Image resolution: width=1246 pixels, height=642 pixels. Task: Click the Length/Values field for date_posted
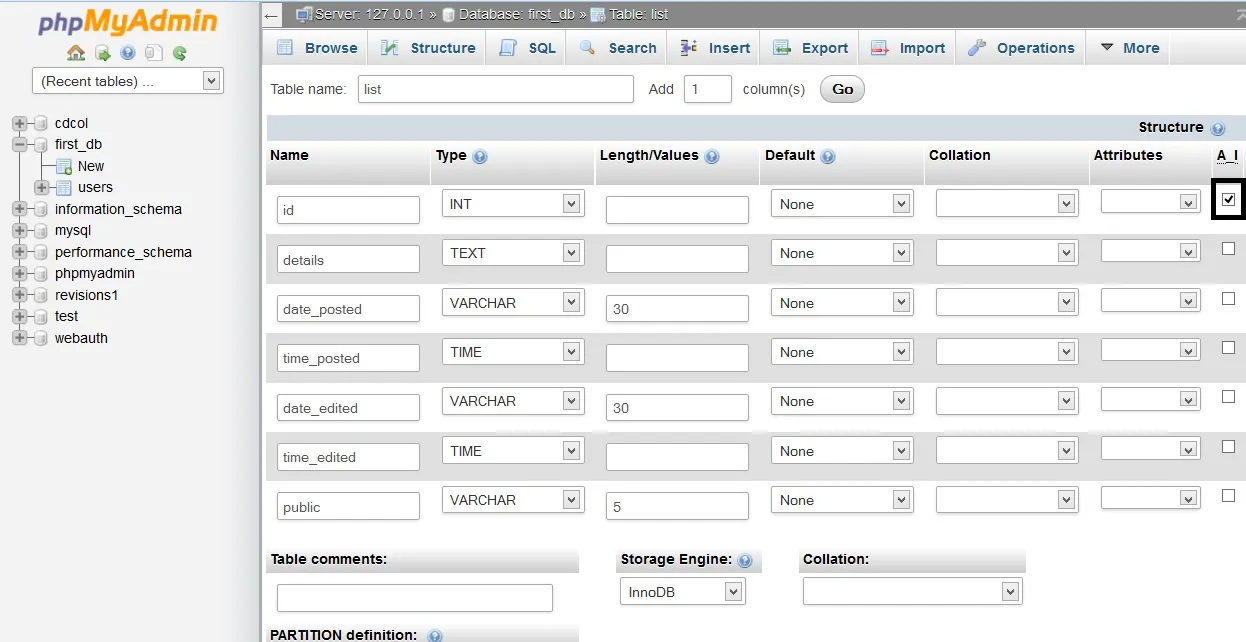677,309
